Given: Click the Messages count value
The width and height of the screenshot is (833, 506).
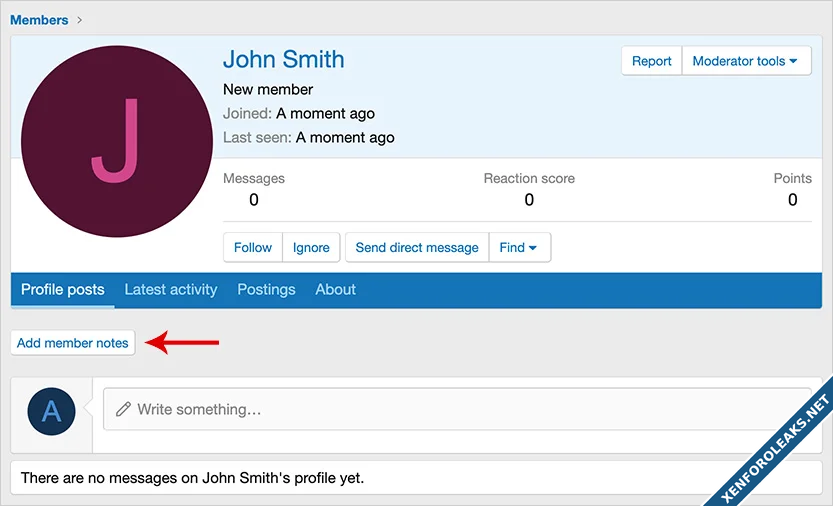Looking at the screenshot, I should (253, 199).
